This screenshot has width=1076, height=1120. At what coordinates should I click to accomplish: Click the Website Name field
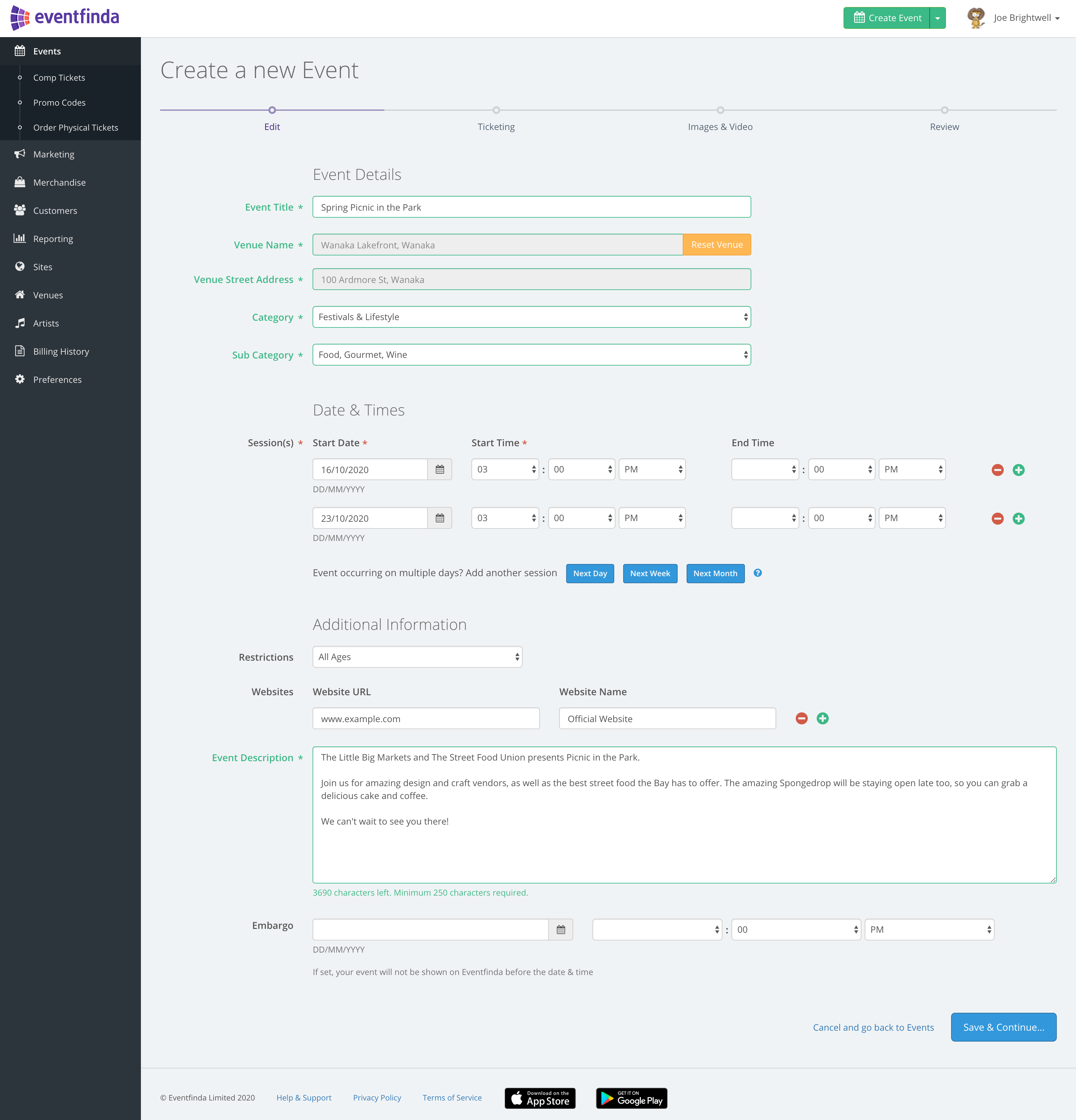click(667, 718)
